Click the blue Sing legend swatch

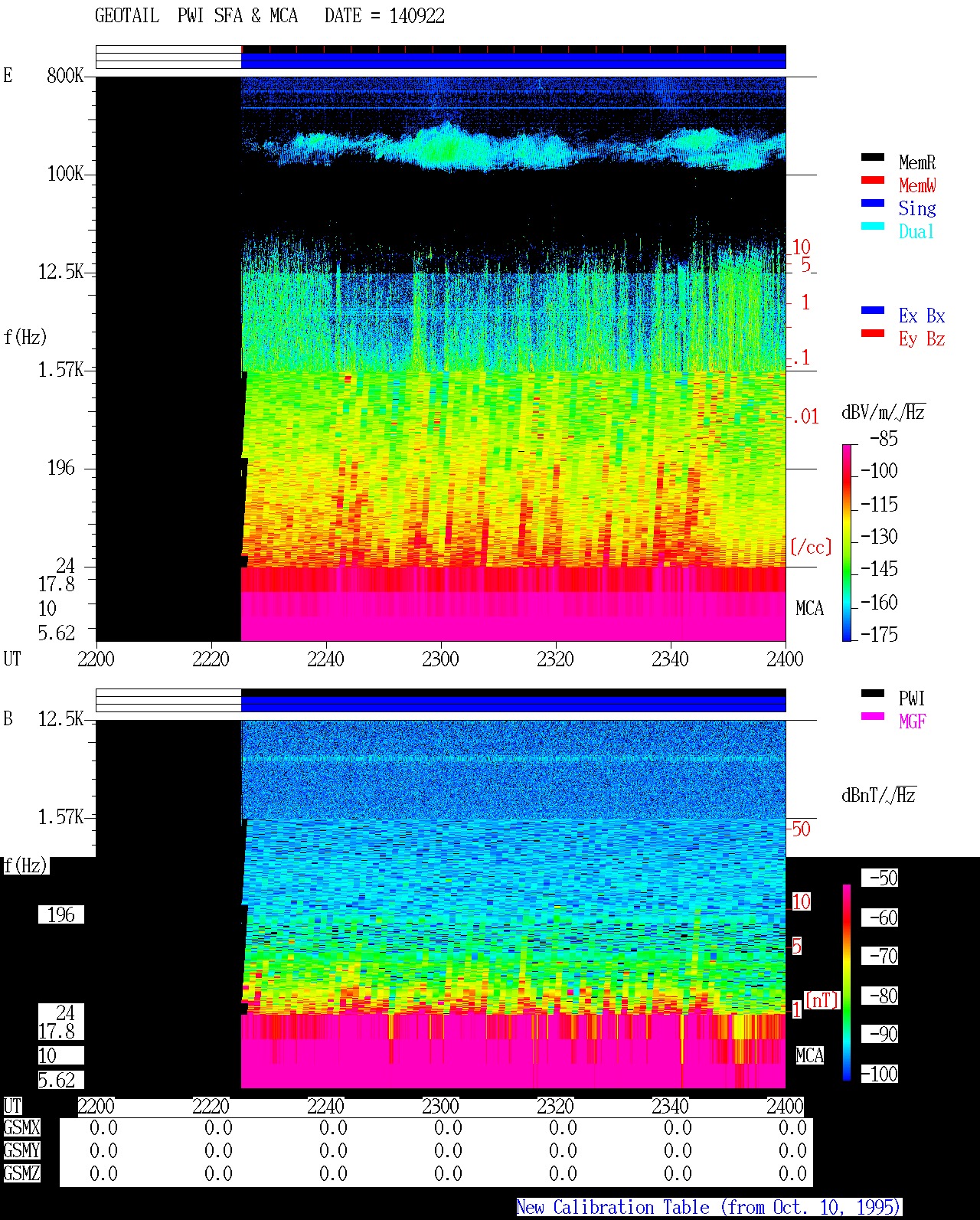click(873, 203)
